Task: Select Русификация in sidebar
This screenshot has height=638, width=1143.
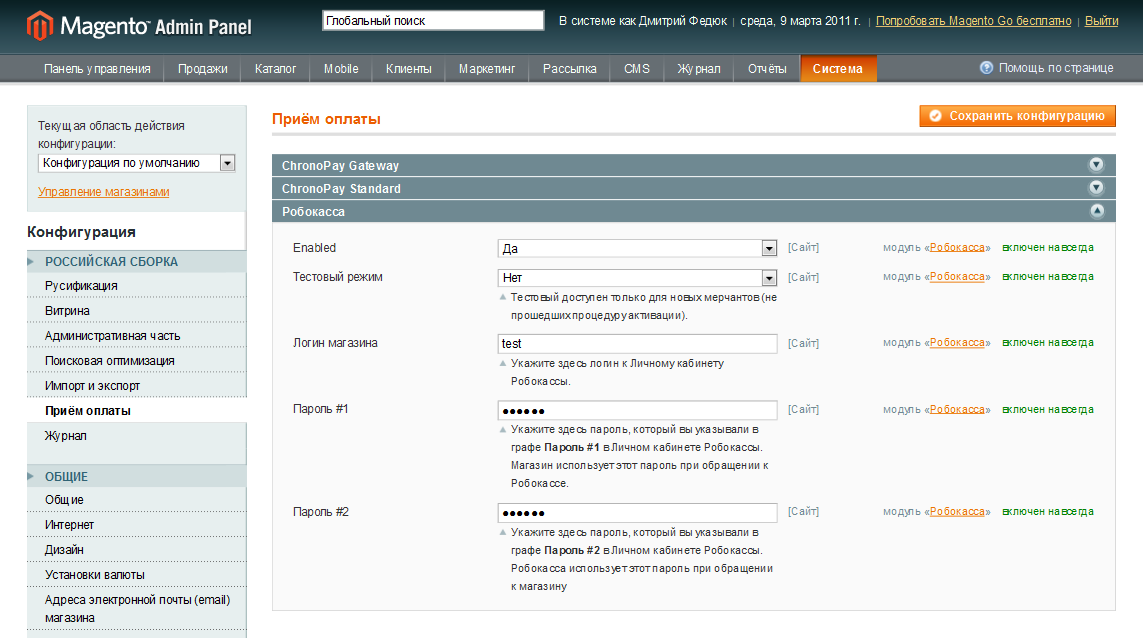Action: pyautogui.click(x=136, y=286)
